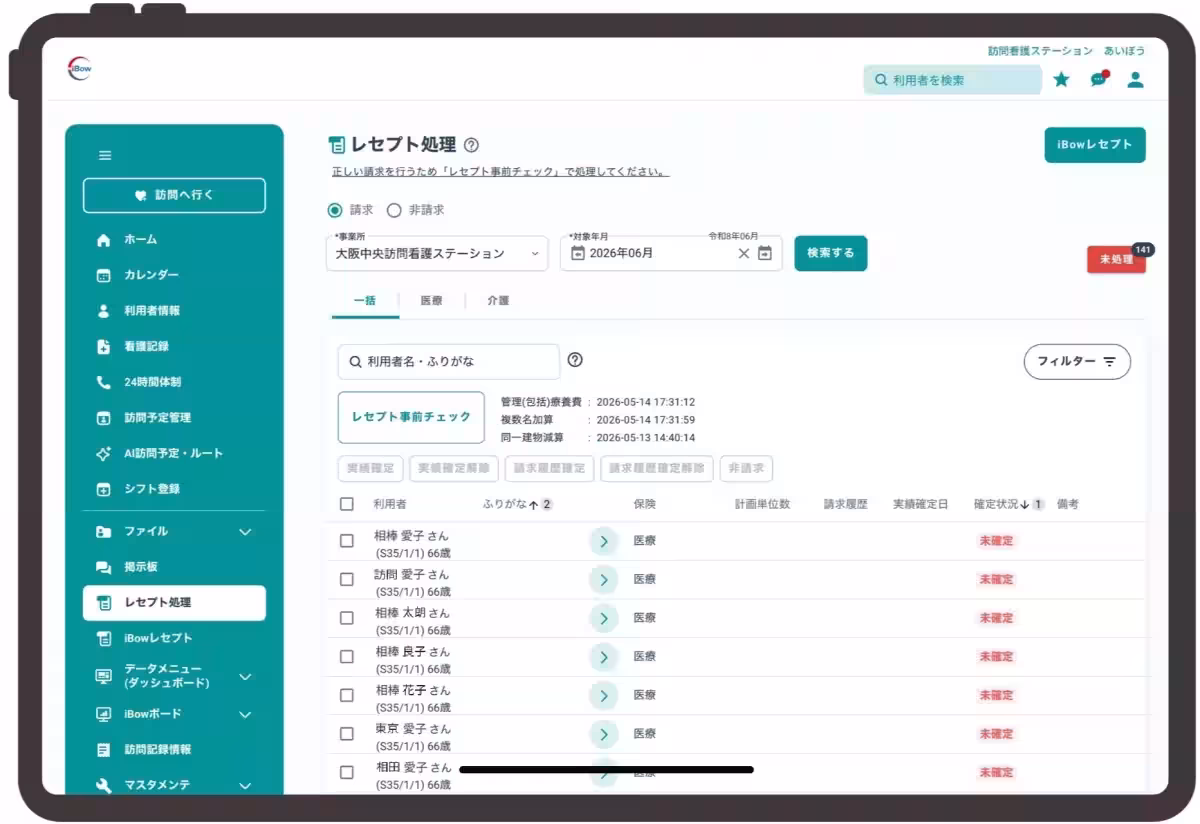Click the 未処理 red button
Screen dimensions: 1200x824
point(1116,259)
